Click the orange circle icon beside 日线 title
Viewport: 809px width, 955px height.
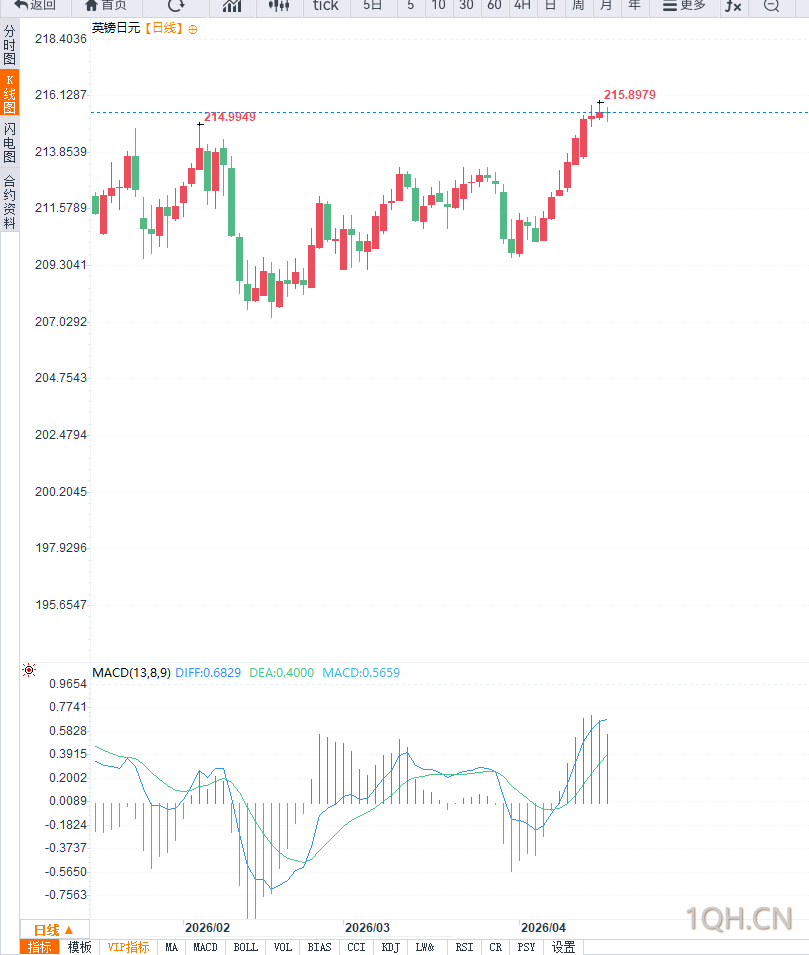click(x=193, y=29)
